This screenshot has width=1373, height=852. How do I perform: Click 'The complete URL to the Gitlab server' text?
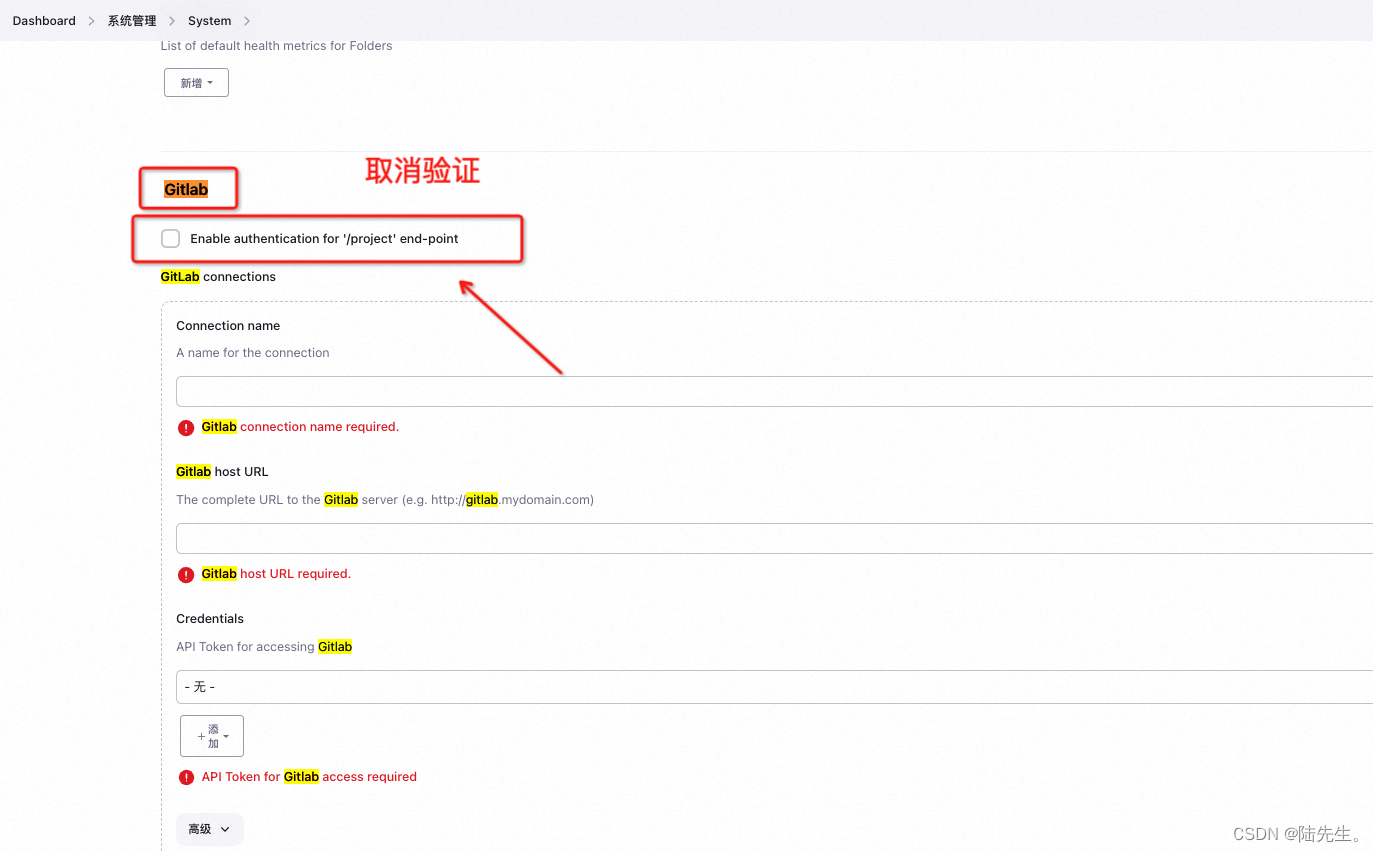coord(385,500)
